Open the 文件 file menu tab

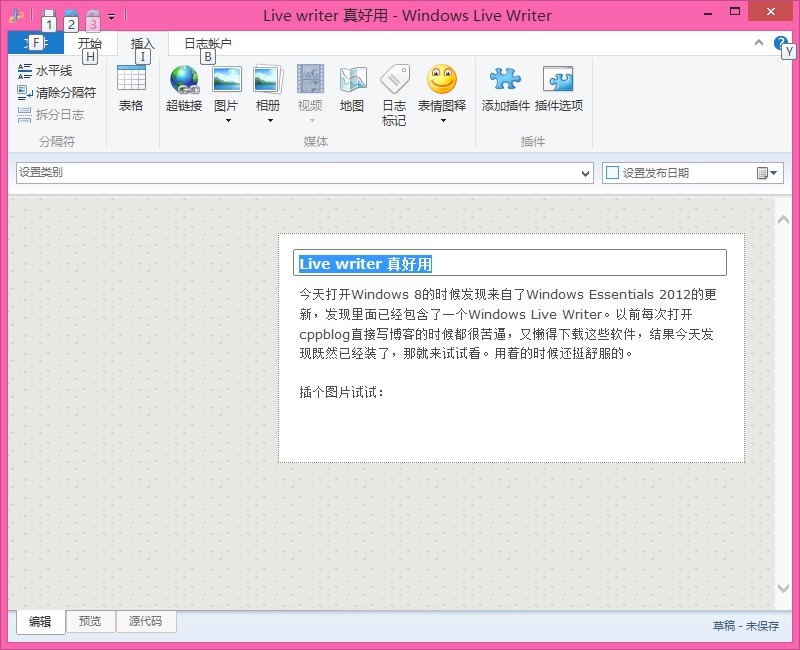[36, 43]
